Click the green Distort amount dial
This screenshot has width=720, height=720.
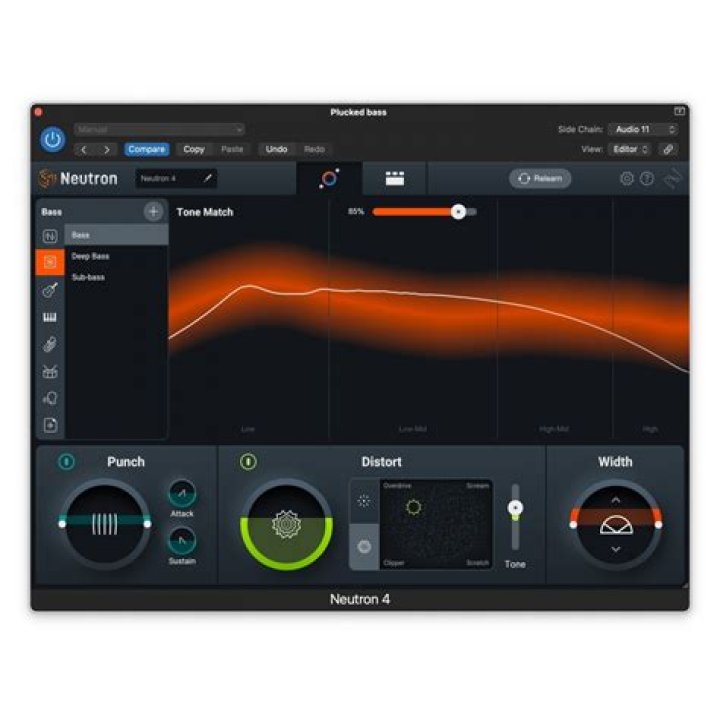point(287,524)
